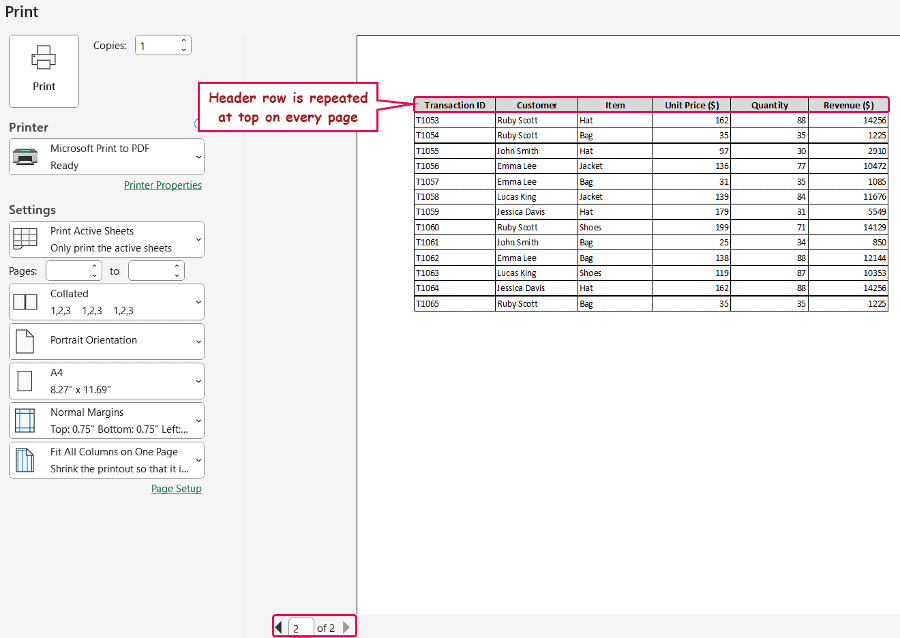Go to previous page with left arrow
The height and width of the screenshot is (638, 900).
pos(278,627)
